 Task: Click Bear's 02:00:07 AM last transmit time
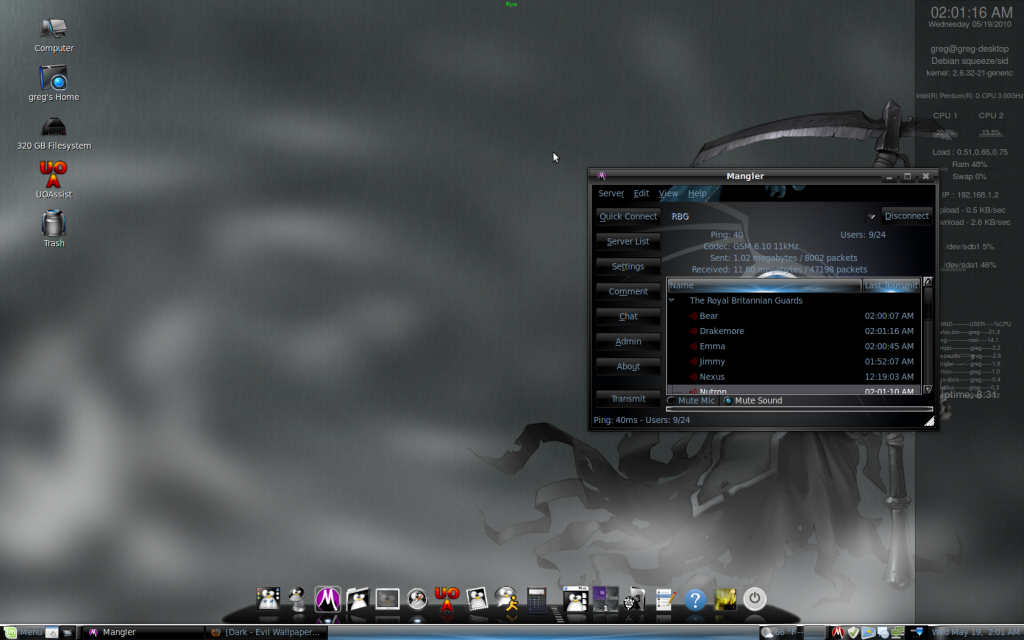click(889, 316)
